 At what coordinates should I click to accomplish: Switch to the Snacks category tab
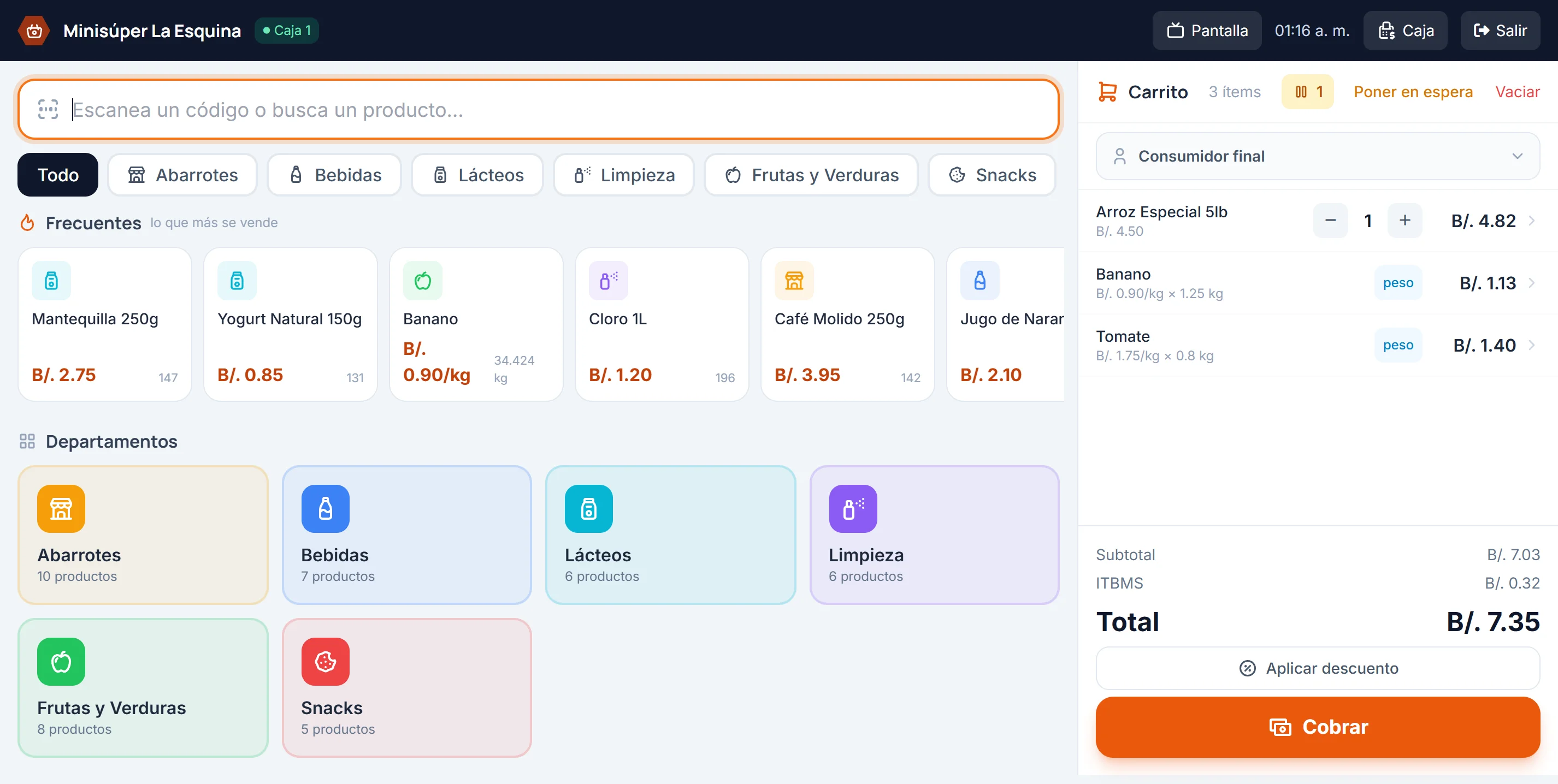pos(992,175)
